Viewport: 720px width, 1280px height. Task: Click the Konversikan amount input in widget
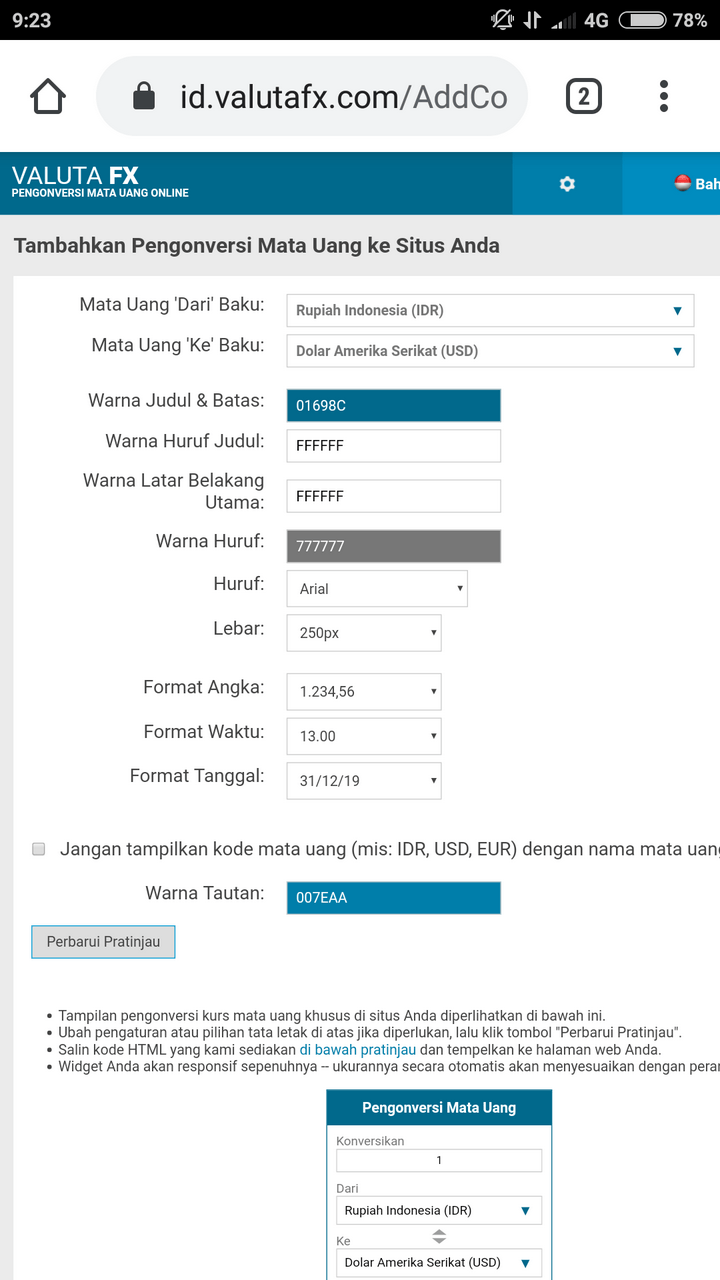pos(439,1161)
